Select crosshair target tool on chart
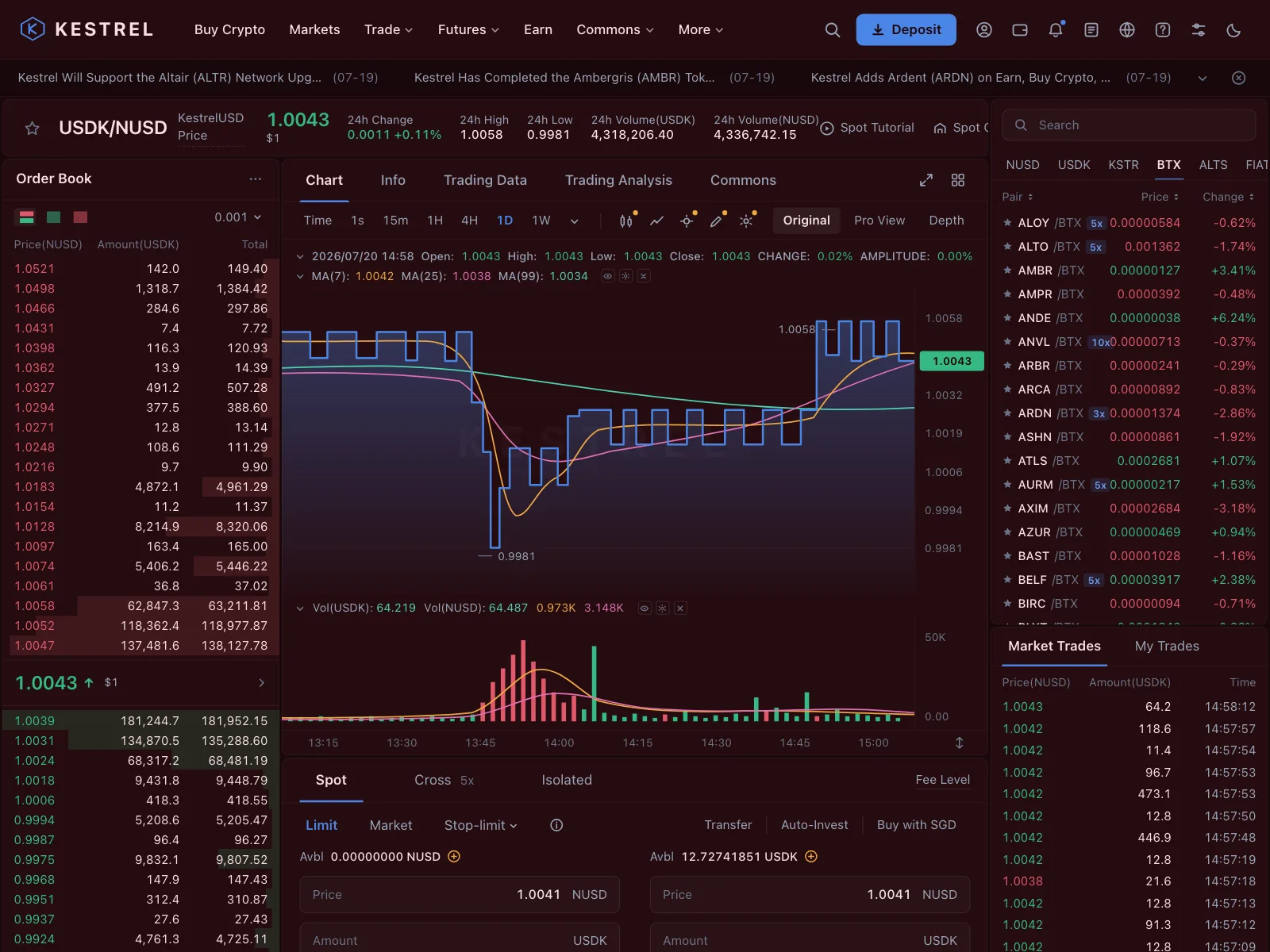 point(687,221)
